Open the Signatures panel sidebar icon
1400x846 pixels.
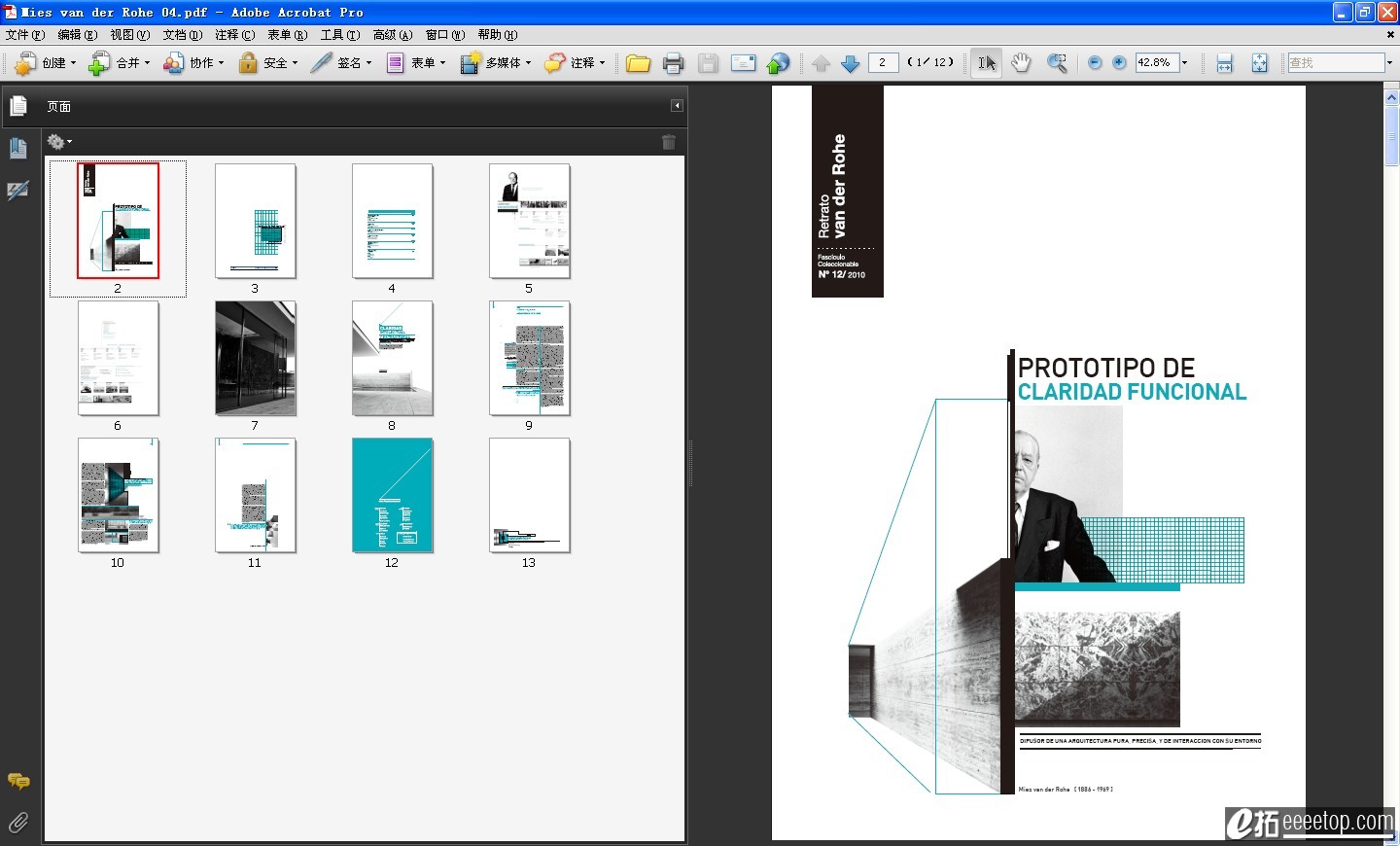17,191
